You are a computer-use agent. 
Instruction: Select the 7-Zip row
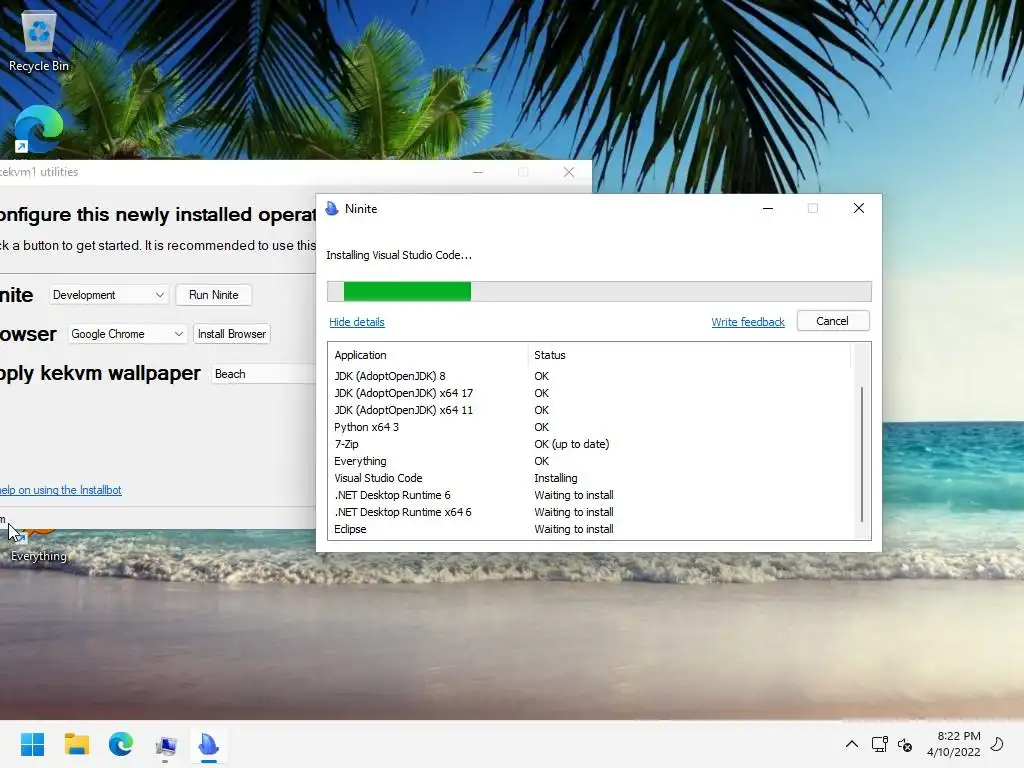[x=590, y=444]
